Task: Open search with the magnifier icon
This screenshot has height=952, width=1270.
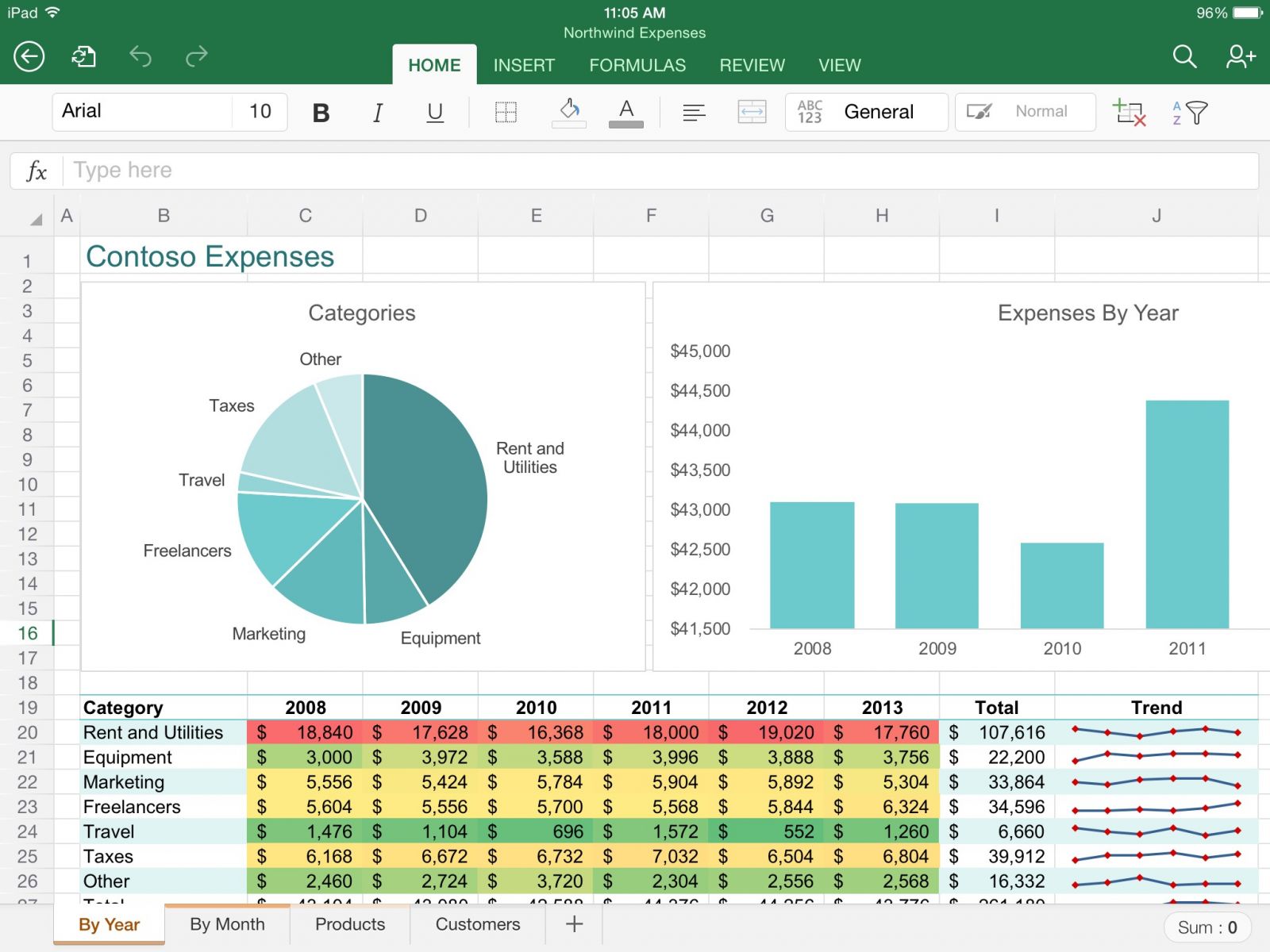Action: (1184, 56)
